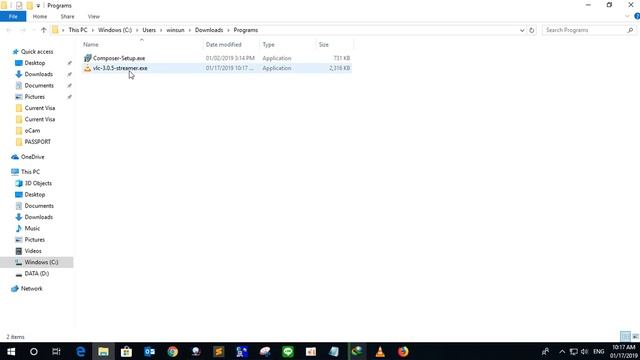640x360 pixels.
Task: Open Quick Access Toolbar customize dropdown
Action: [38, 6]
